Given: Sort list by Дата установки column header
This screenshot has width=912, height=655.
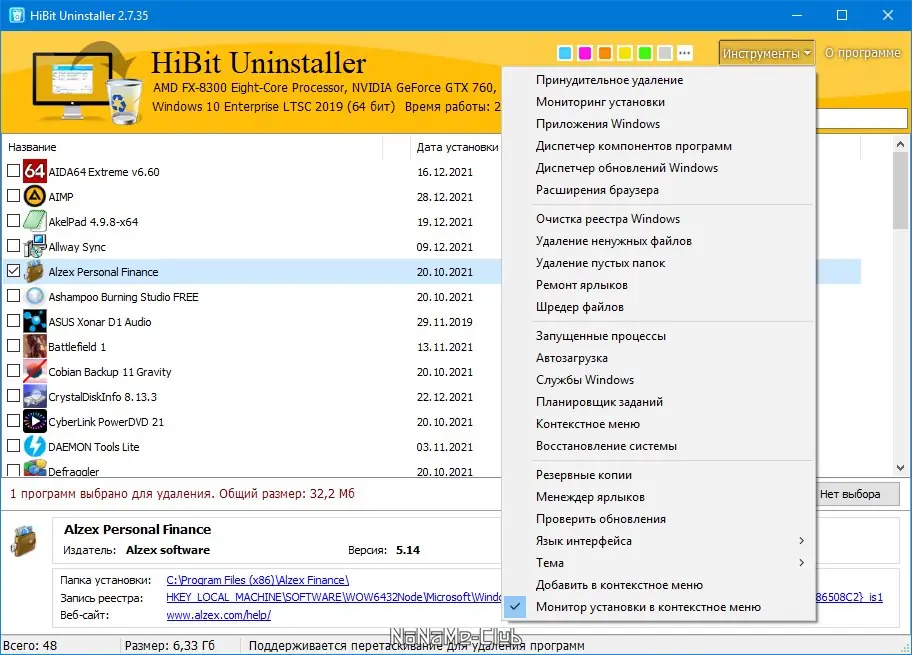Looking at the screenshot, I should [x=457, y=147].
